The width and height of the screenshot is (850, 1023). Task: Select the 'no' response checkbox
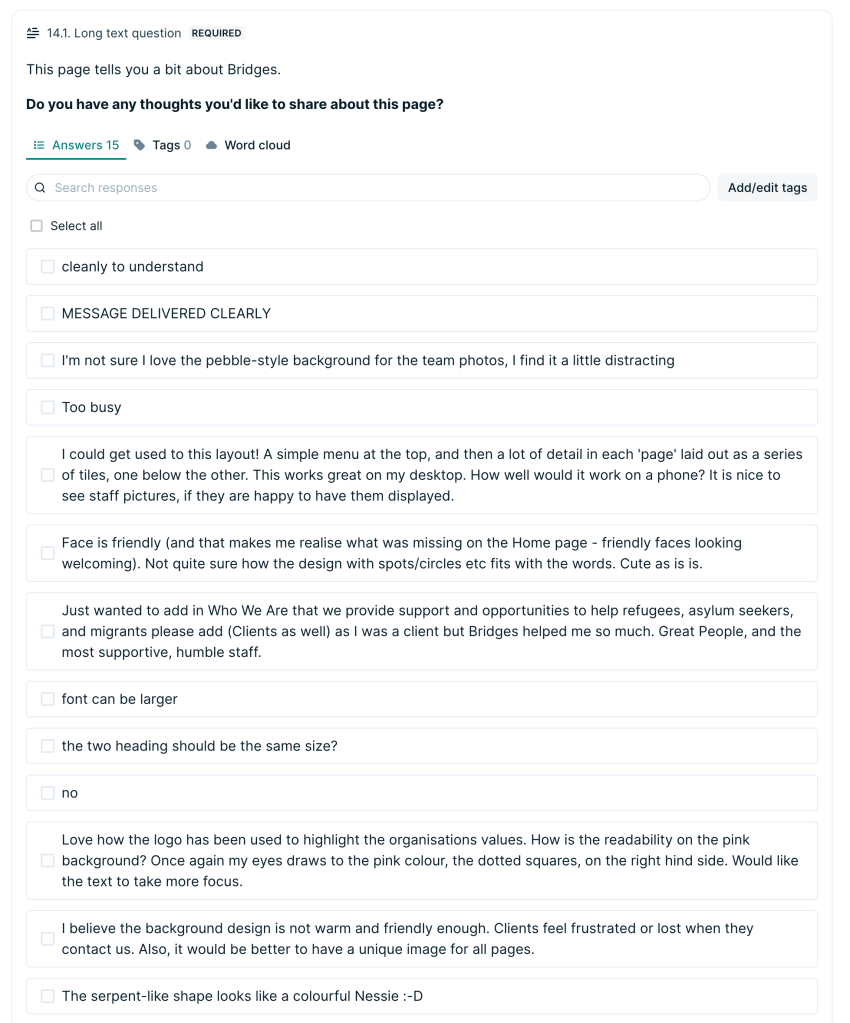click(47, 792)
